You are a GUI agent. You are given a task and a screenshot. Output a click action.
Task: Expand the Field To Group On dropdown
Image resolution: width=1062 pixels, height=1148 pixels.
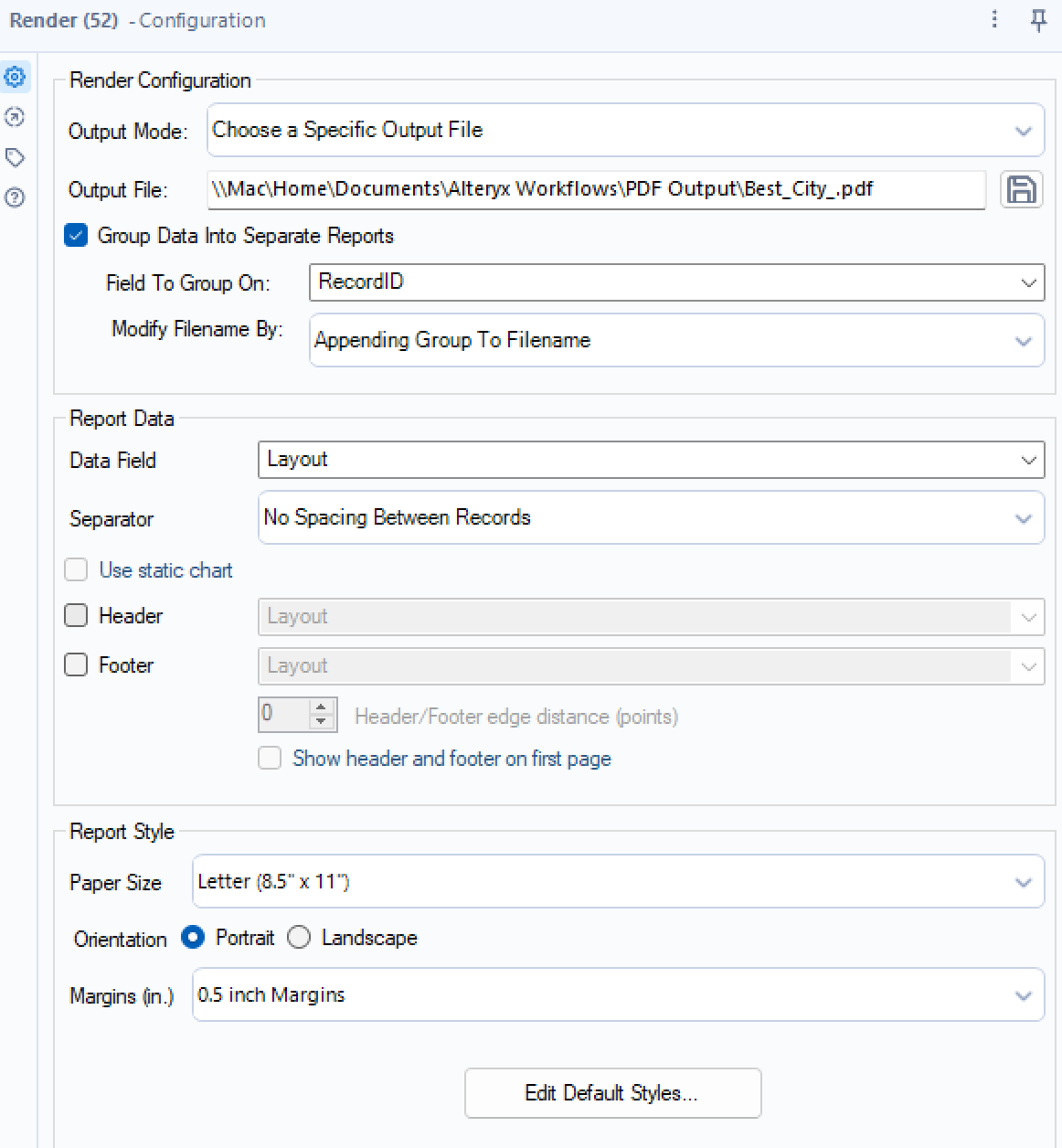(1029, 282)
